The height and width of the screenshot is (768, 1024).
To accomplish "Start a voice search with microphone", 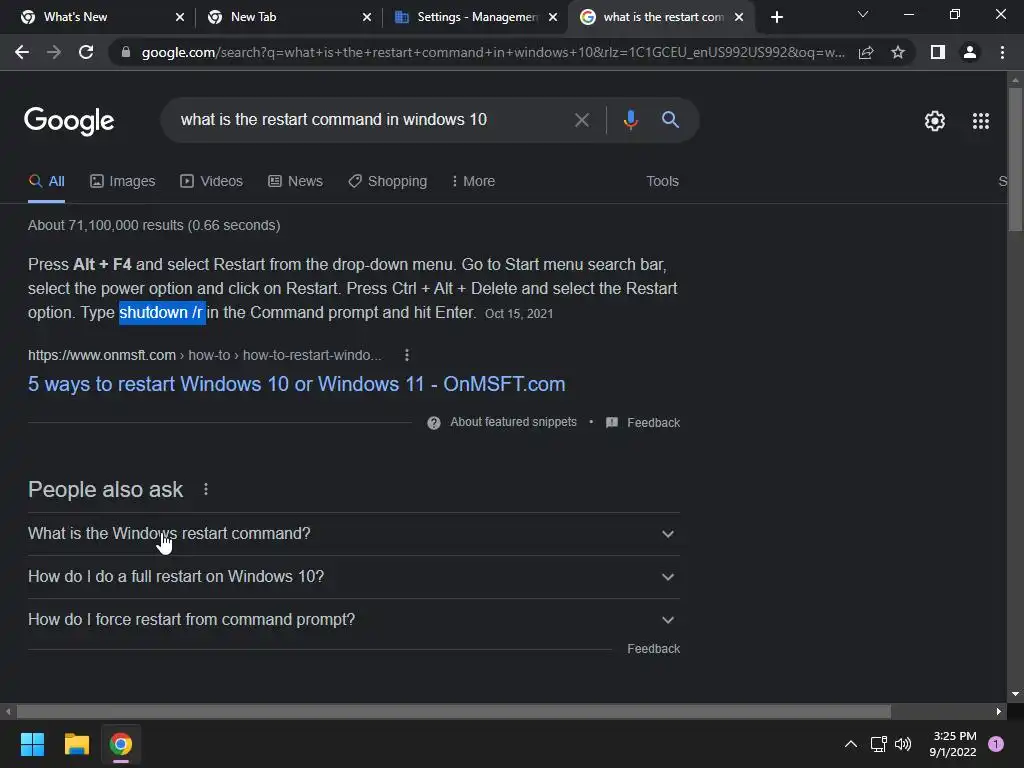I will pyautogui.click(x=630, y=120).
